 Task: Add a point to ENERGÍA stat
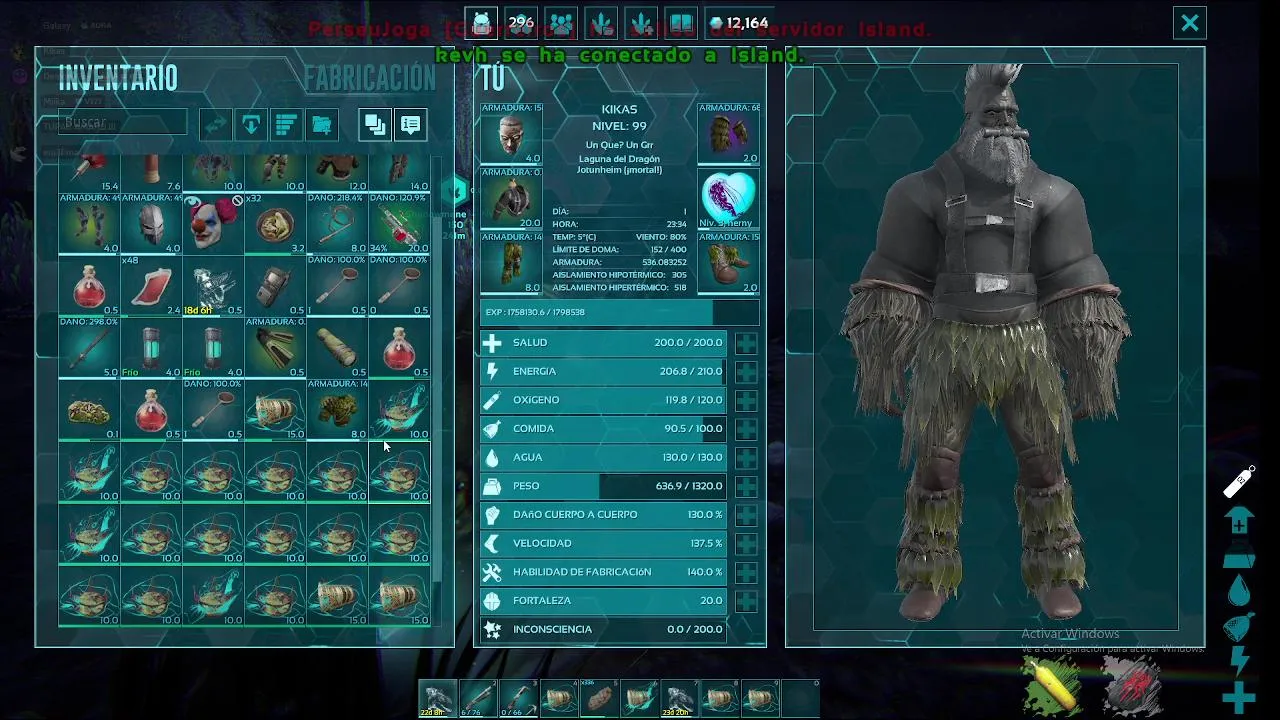(x=746, y=372)
